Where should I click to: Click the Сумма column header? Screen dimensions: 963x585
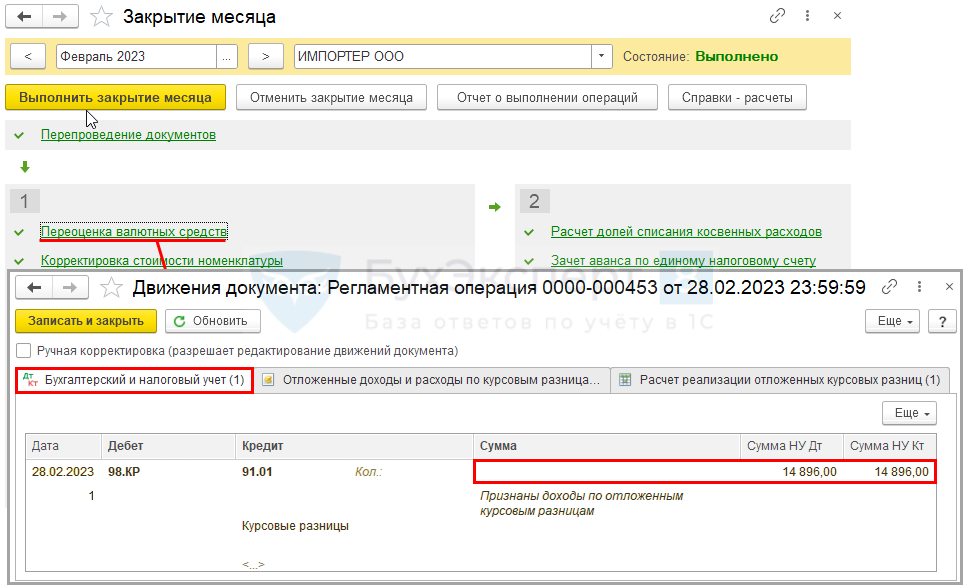tap(607, 446)
